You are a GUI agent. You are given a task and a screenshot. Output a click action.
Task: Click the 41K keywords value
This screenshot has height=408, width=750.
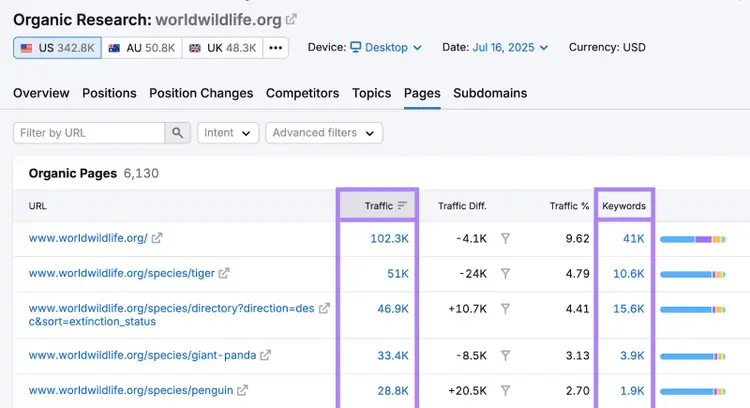pyautogui.click(x=633, y=239)
